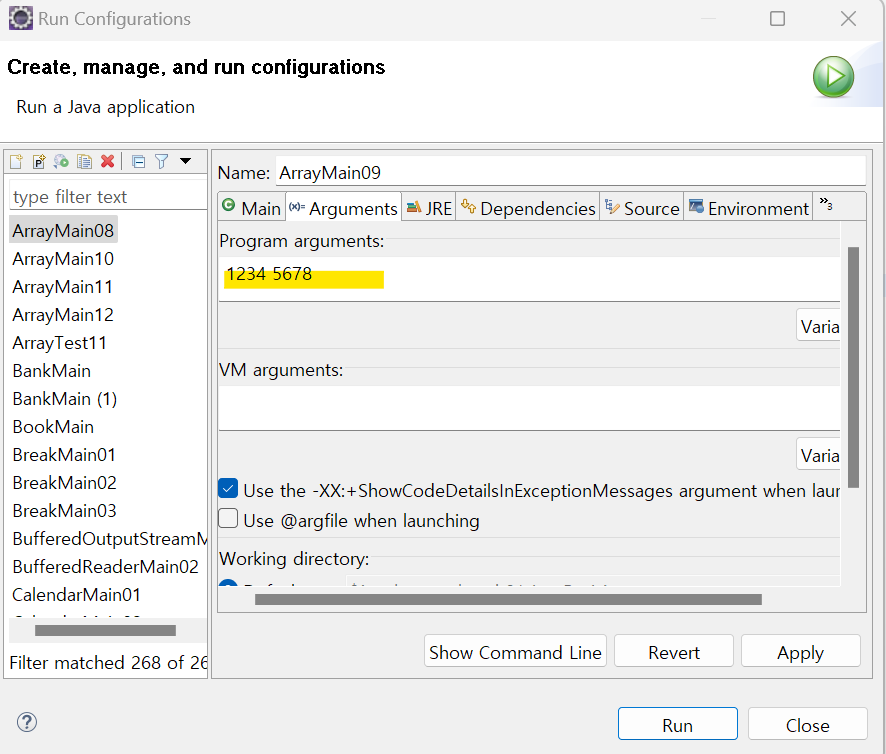Open the Dependencies tab
886x754 pixels.
(x=528, y=208)
